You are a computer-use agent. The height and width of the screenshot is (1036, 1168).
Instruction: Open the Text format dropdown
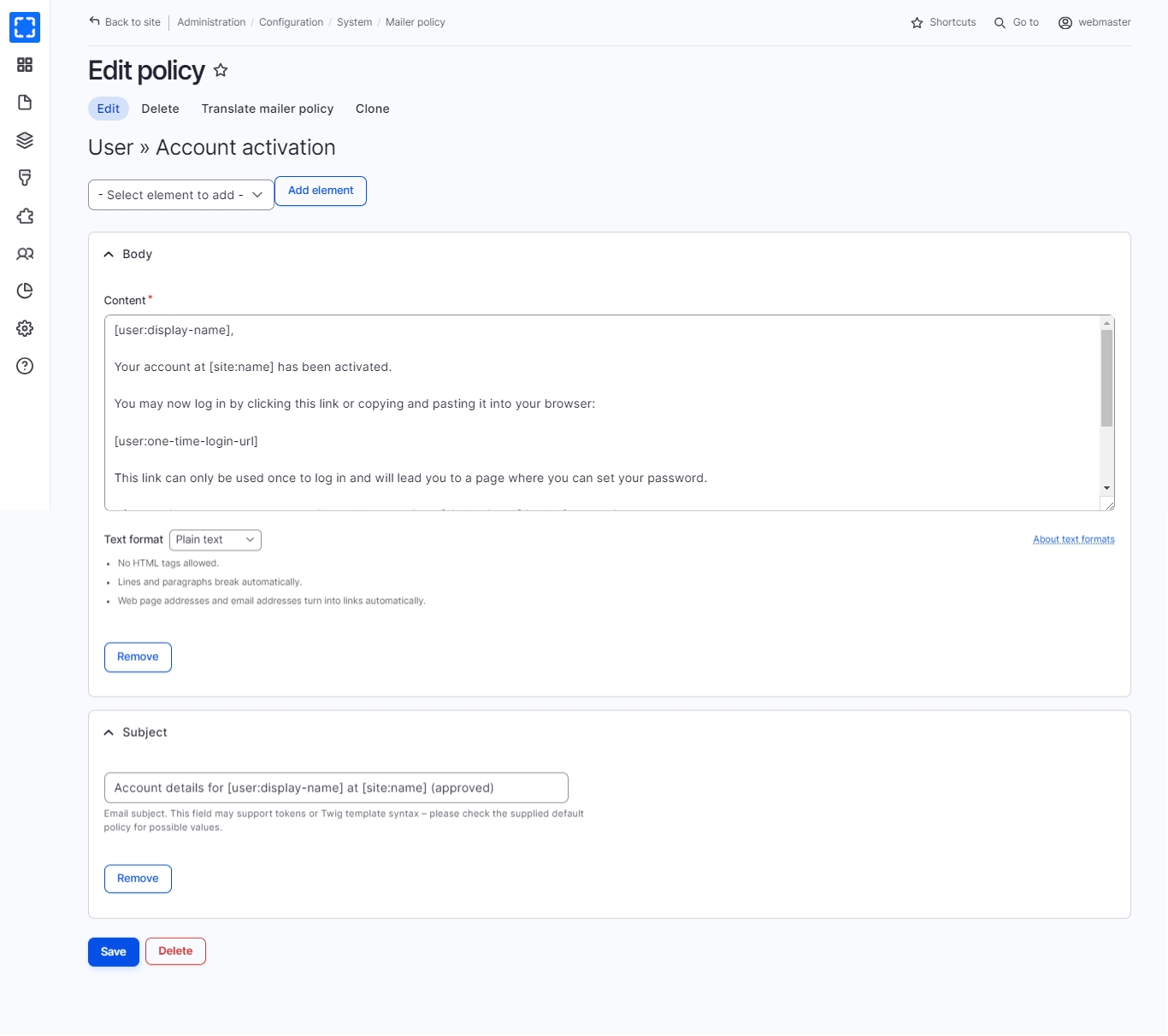point(215,540)
